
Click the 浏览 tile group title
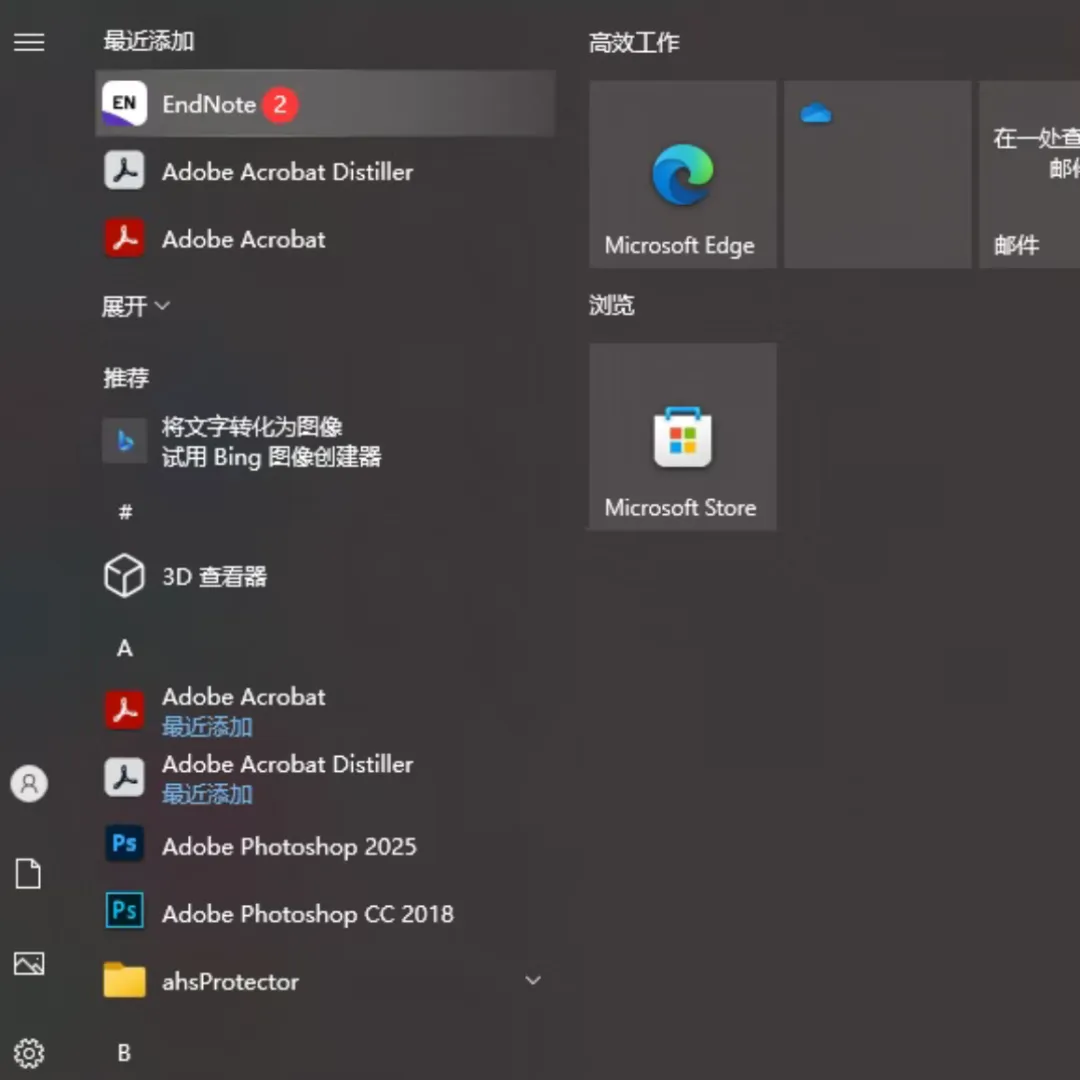612,305
